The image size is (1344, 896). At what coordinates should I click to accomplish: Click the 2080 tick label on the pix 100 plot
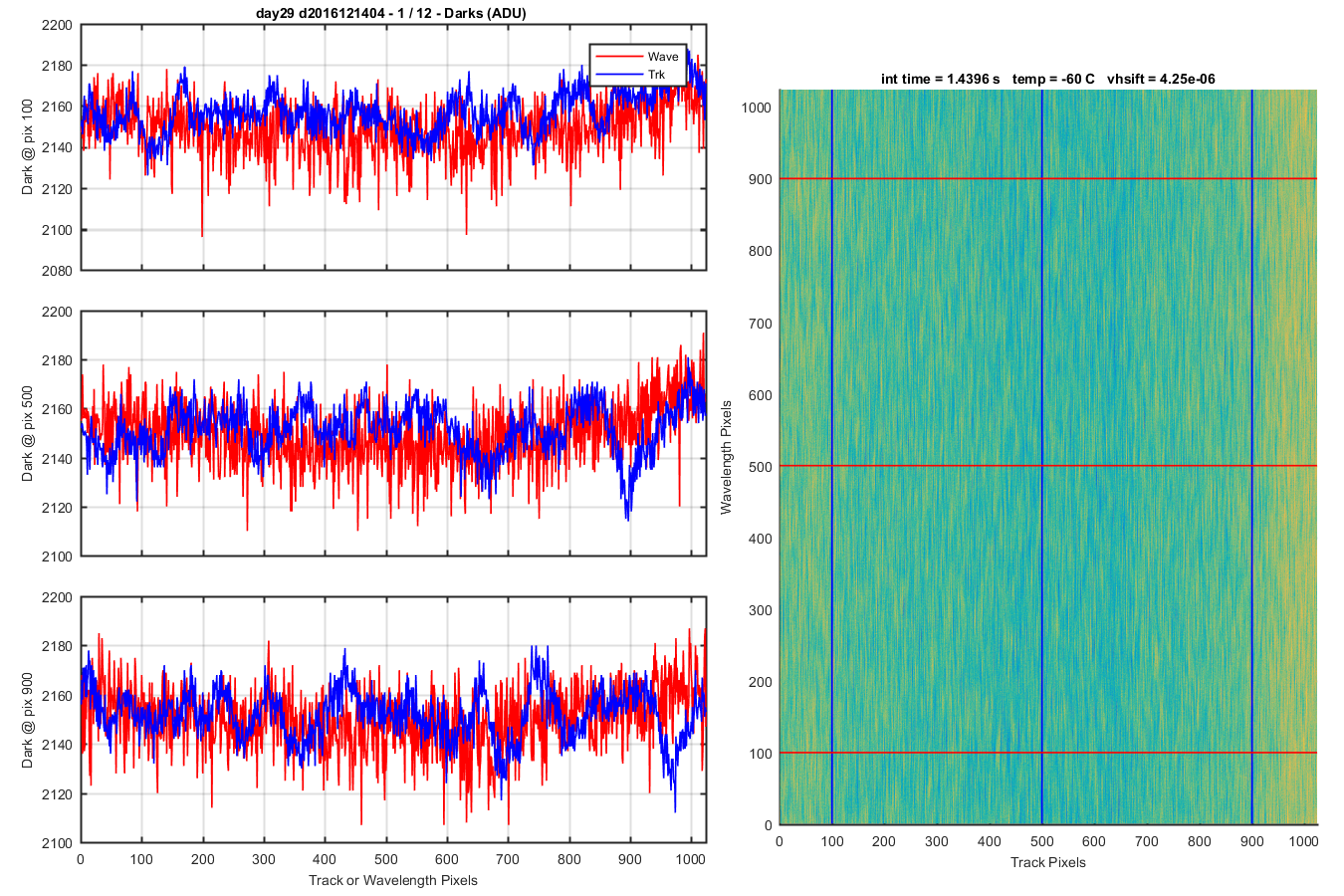(57, 271)
